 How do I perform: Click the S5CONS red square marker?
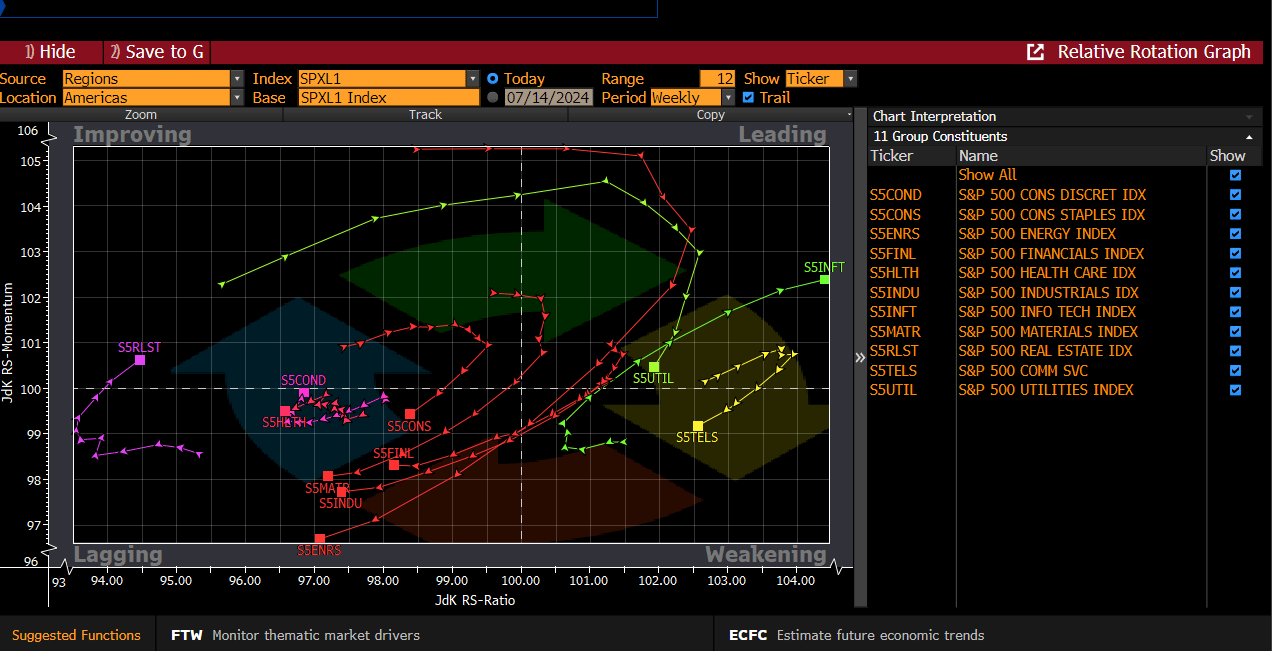pyautogui.click(x=410, y=414)
